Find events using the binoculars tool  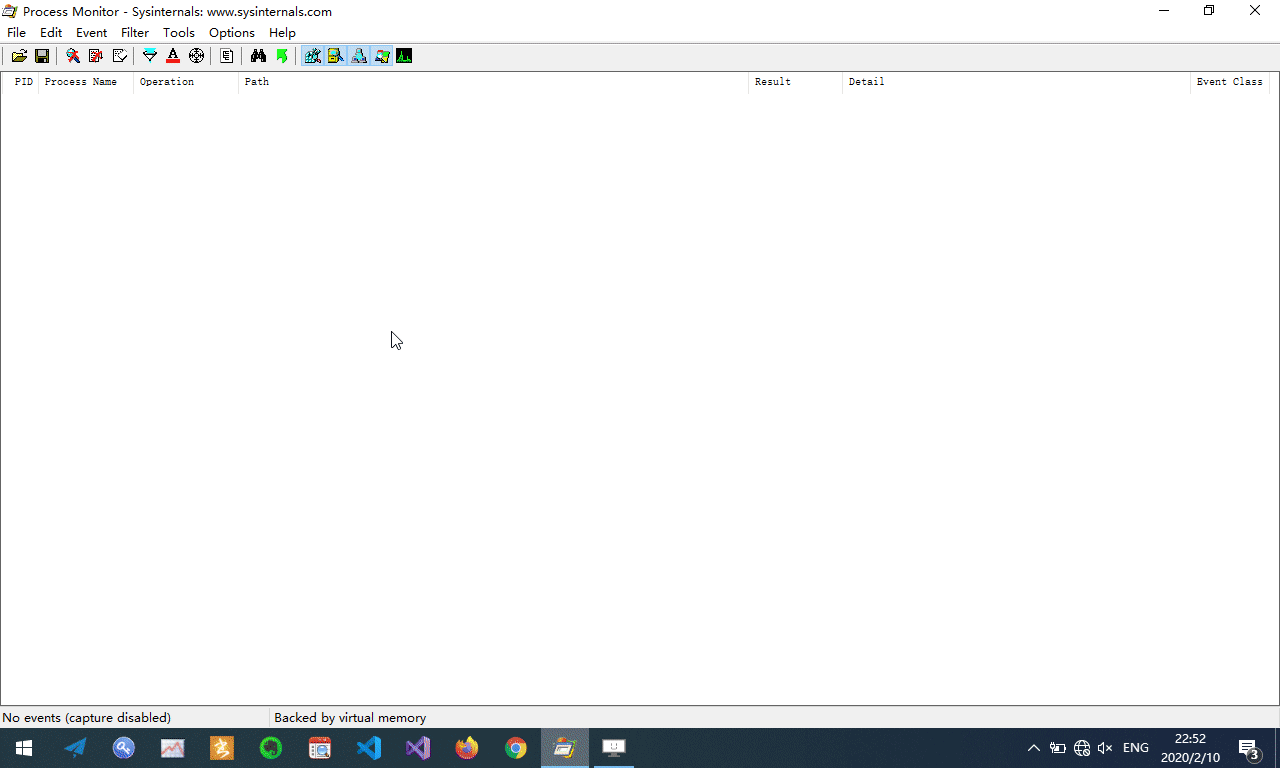(258, 56)
